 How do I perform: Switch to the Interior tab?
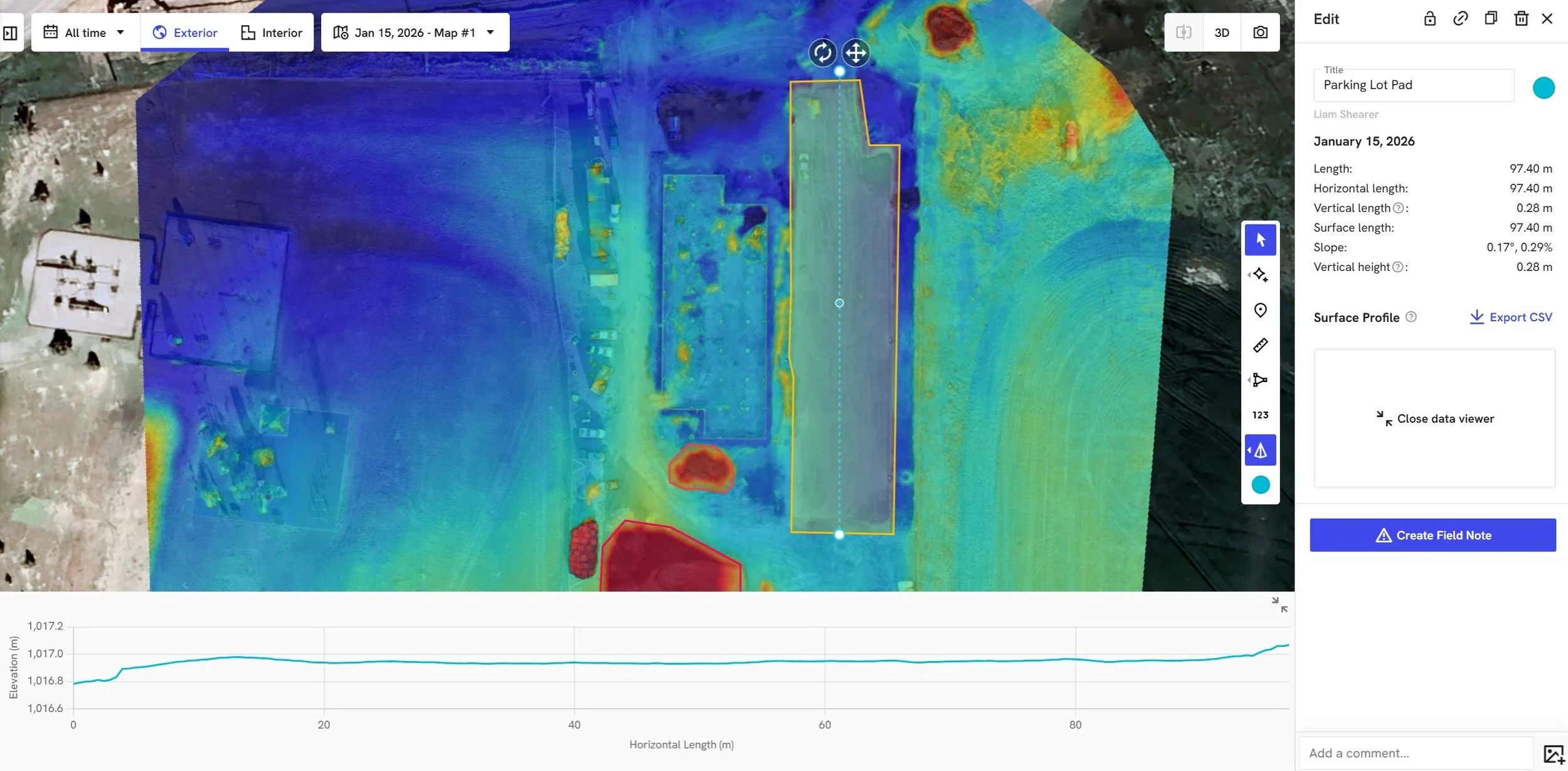tap(272, 32)
